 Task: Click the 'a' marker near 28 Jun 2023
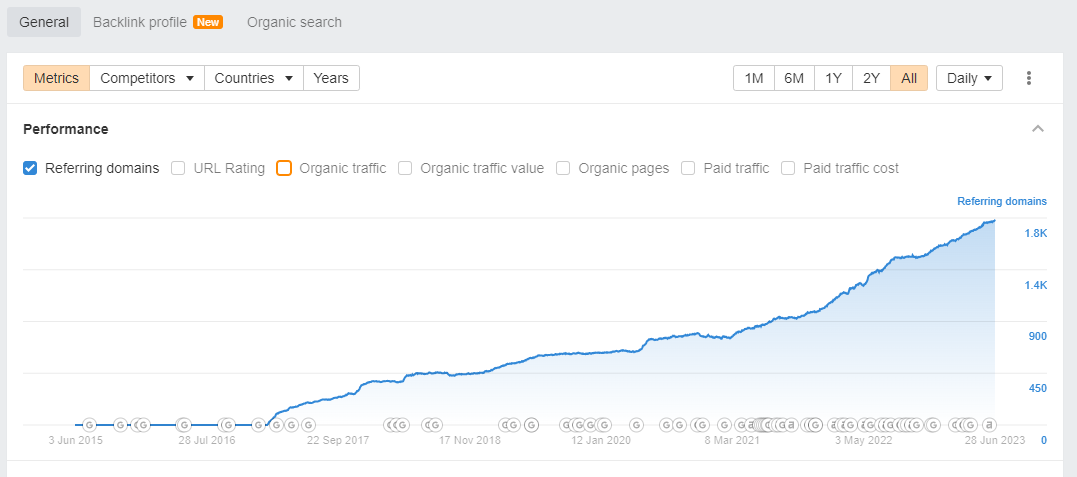click(x=989, y=424)
